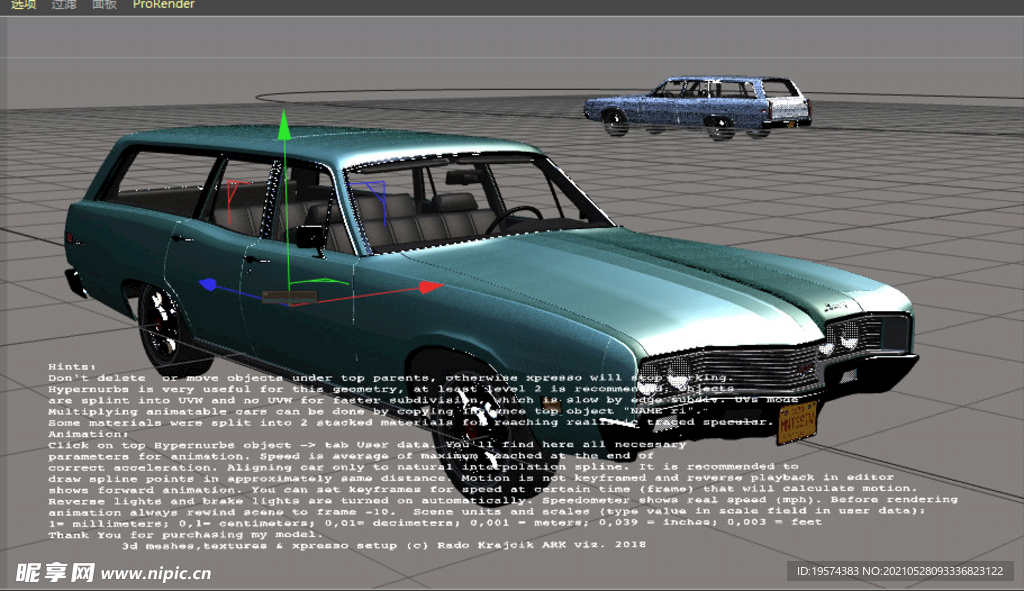Open the ProRender menu
Screen dimensions: 1024x591
pos(163,5)
